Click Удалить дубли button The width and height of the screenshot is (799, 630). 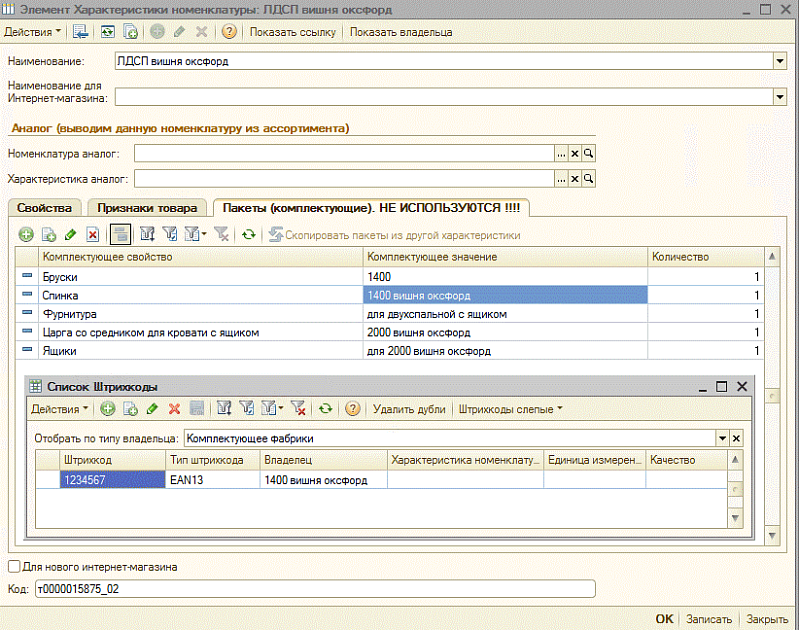[409, 409]
